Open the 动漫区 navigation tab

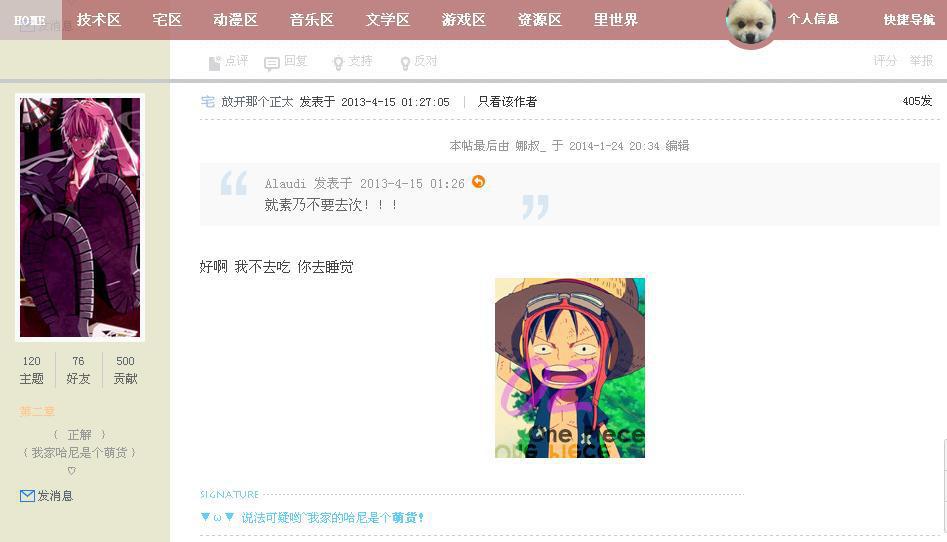(236, 20)
